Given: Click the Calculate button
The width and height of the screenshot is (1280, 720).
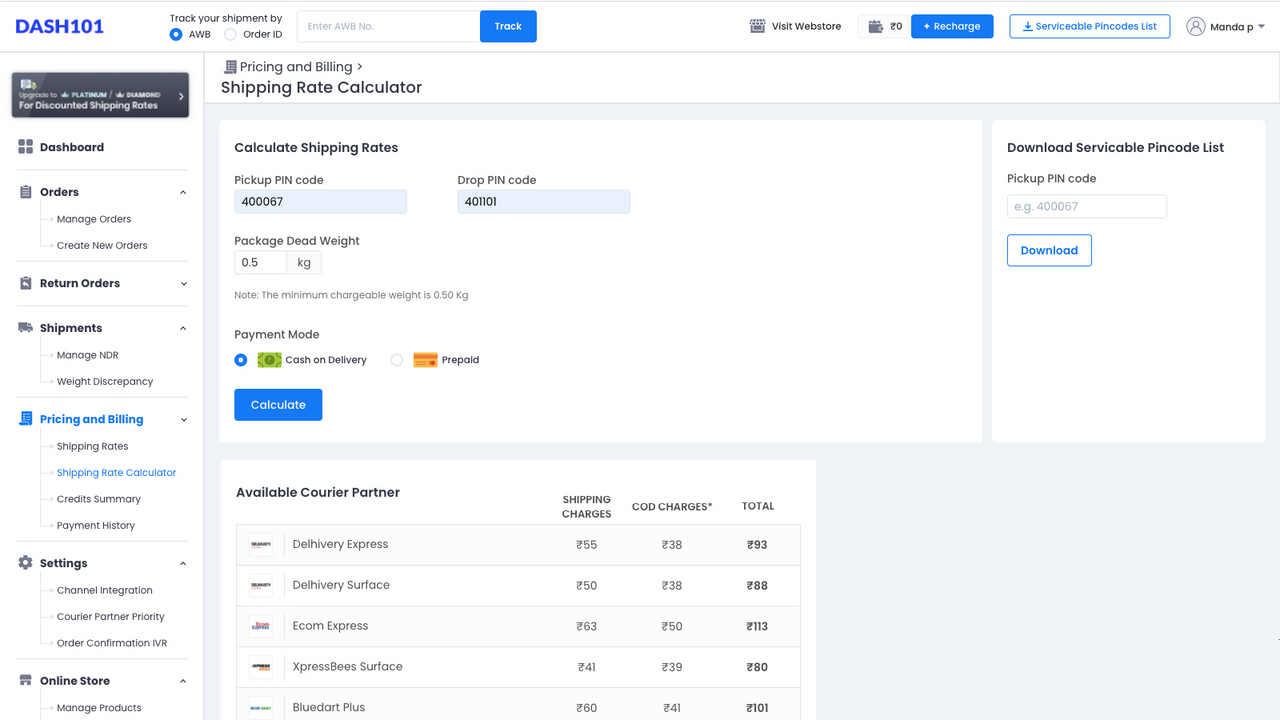Looking at the screenshot, I should (278, 404).
